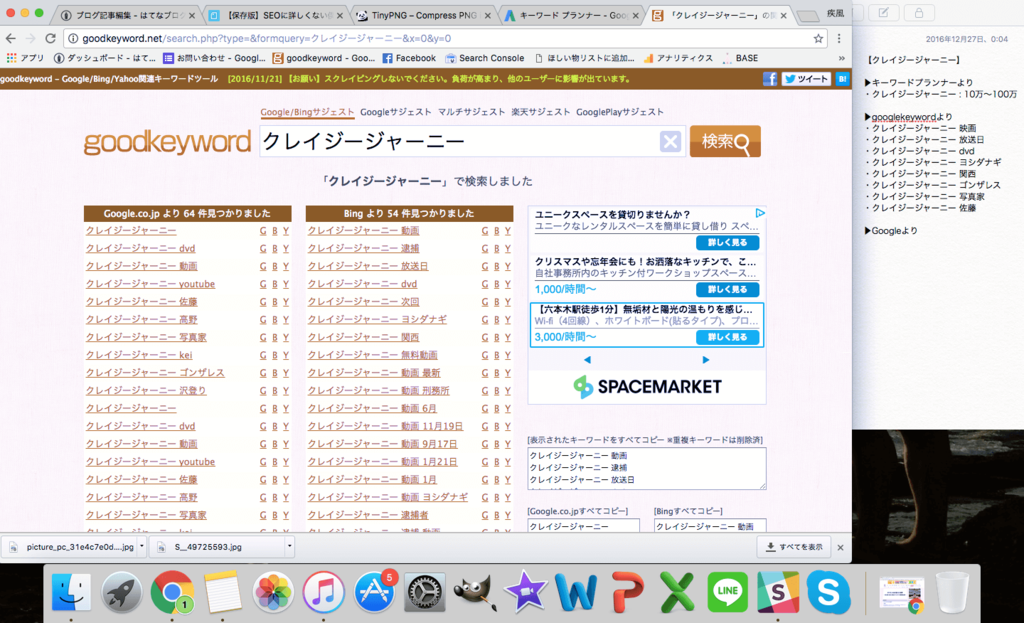Click the 検索 search button

[725, 141]
